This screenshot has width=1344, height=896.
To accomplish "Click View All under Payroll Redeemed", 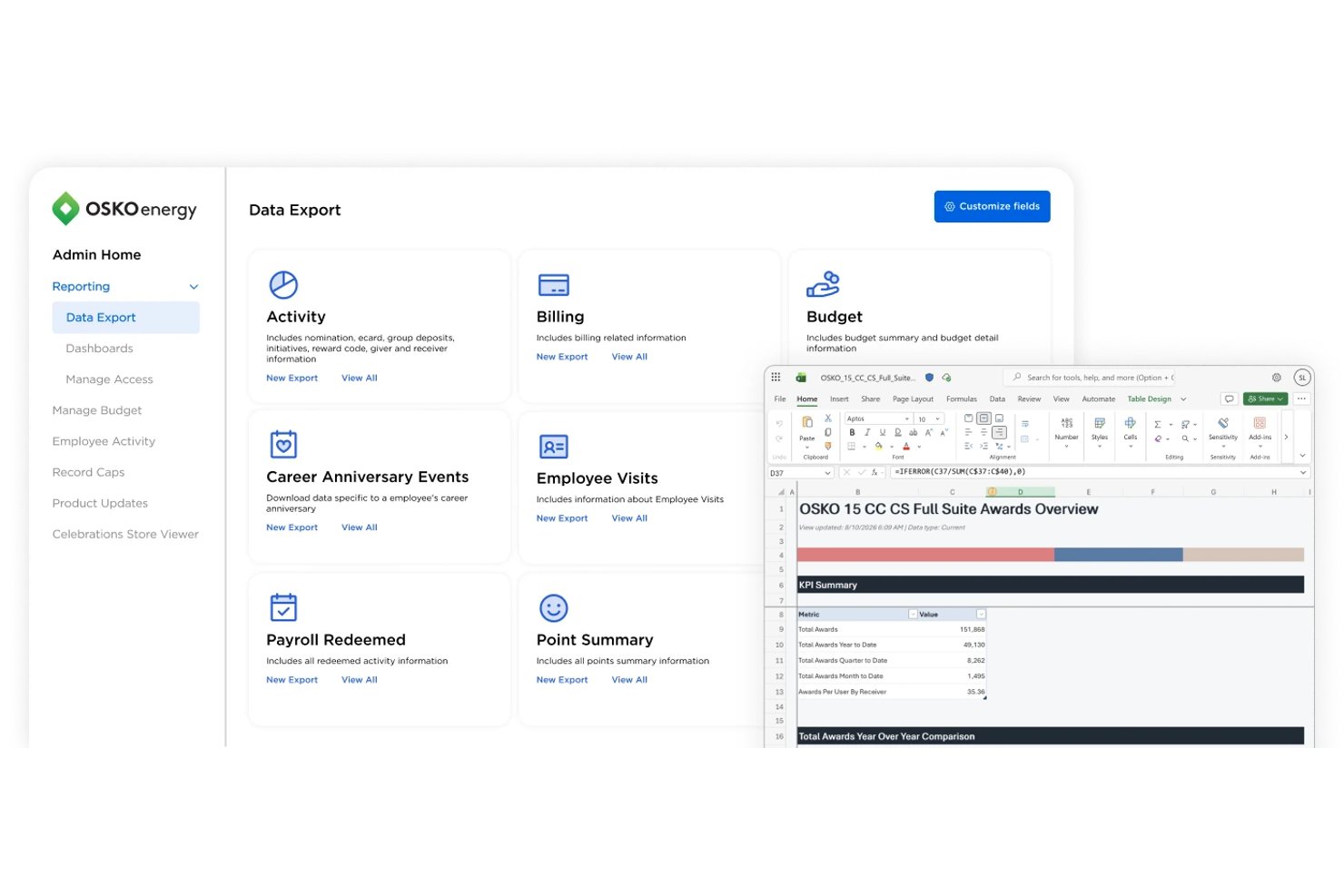I will (x=360, y=680).
